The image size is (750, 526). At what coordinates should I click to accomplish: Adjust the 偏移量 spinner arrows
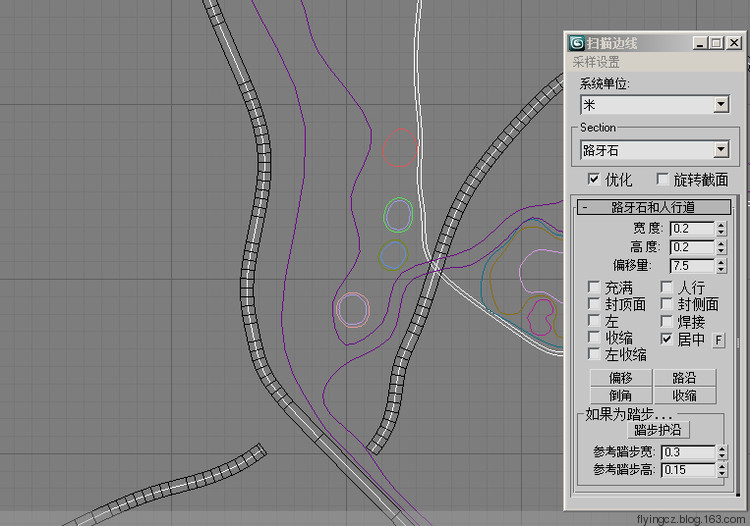pos(721,266)
